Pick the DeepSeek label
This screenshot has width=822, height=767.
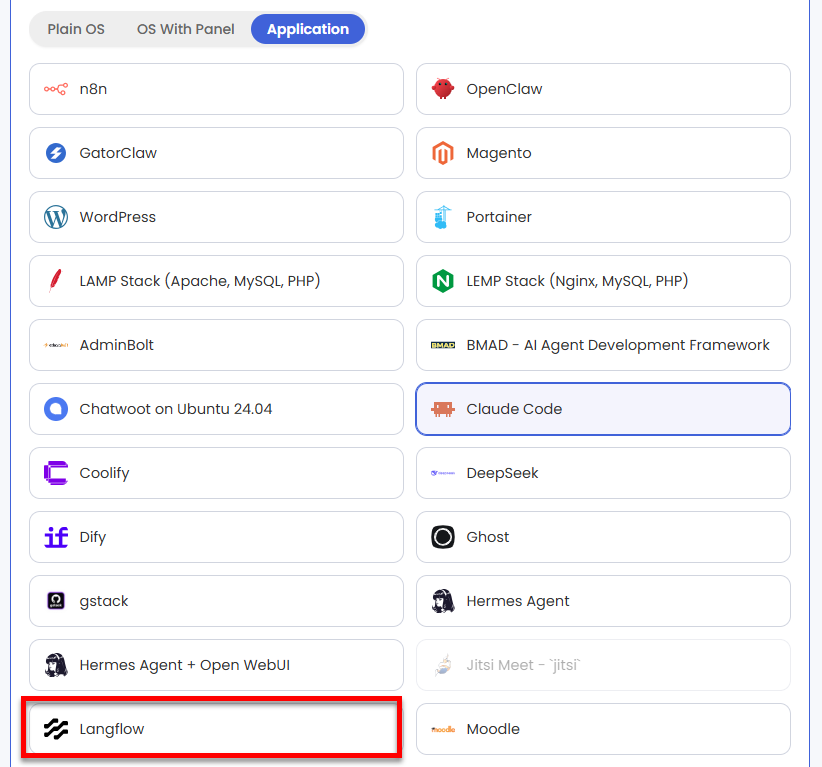click(502, 473)
